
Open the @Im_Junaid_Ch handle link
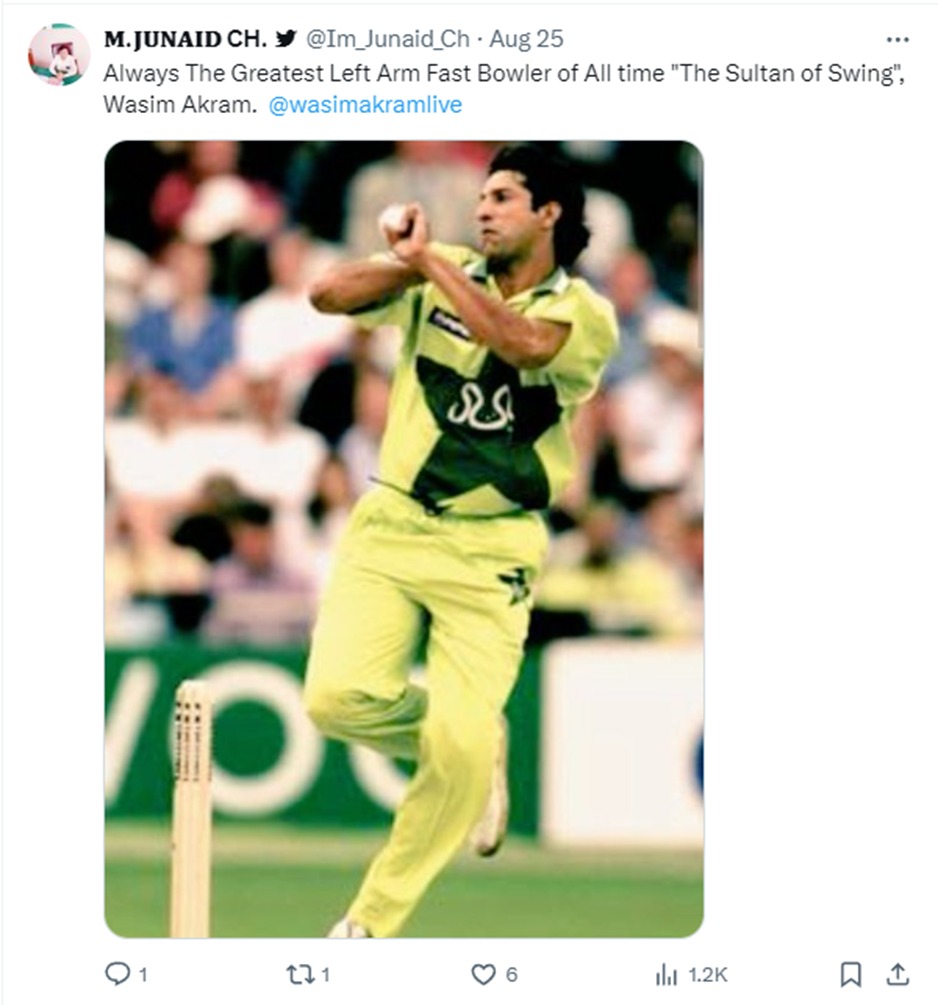pyautogui.click(x=388, y=39)
